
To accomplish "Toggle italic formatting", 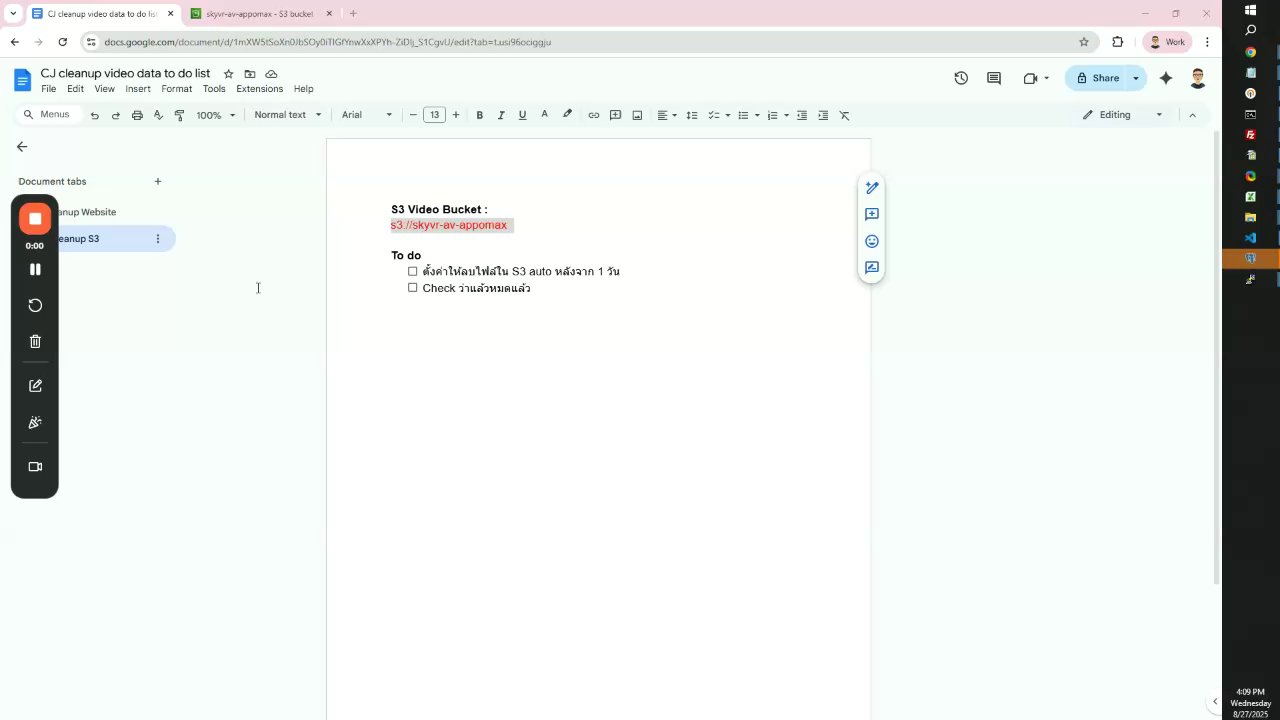I will point(501,115).
